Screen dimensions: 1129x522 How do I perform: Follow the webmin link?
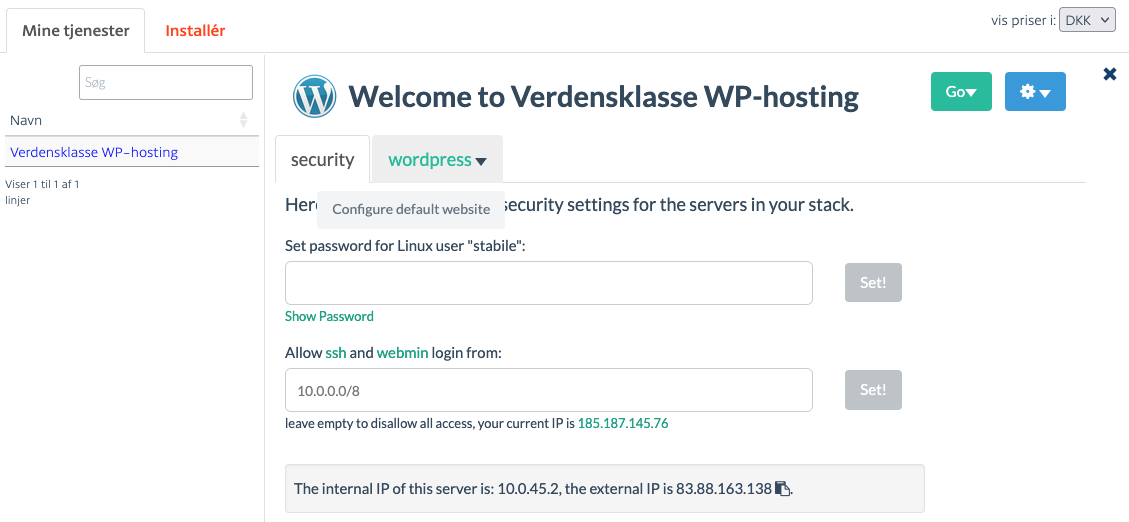pos(402,353)
